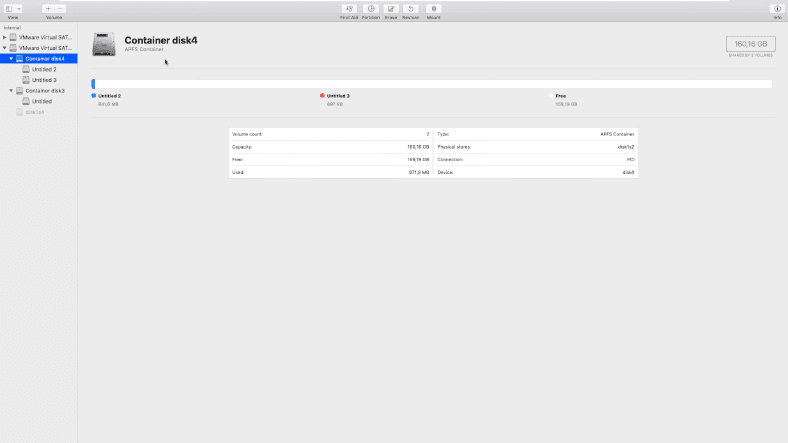Collapse the Container disk4 tree row
Viewport: 788px width, 443px height.
click(11, 59)
